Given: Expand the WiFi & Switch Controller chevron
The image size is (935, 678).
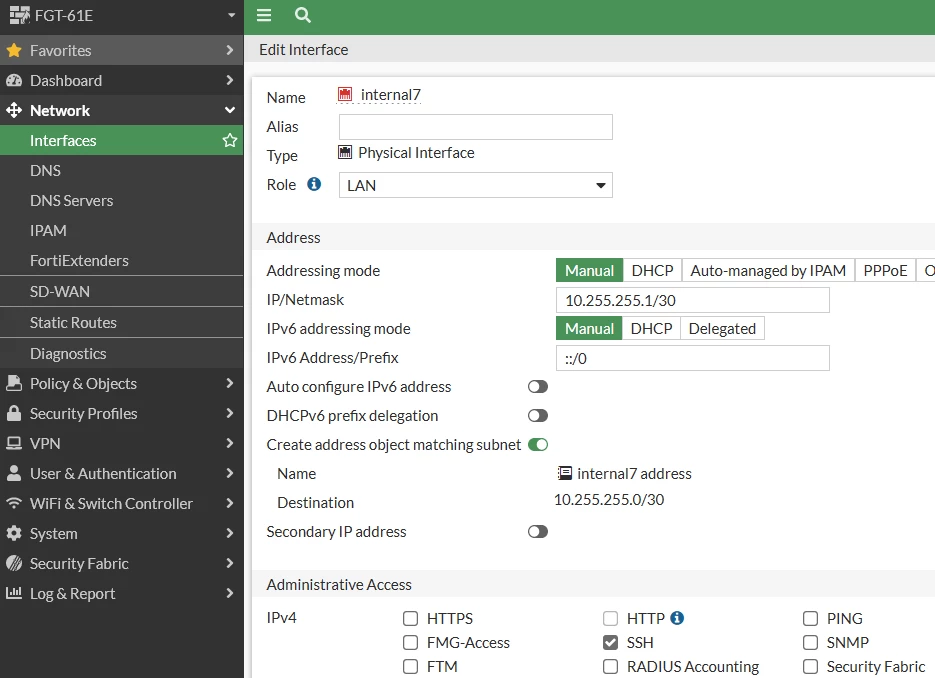Looking at the screenshot, I should pyautogui.click(x=230, y=503).
